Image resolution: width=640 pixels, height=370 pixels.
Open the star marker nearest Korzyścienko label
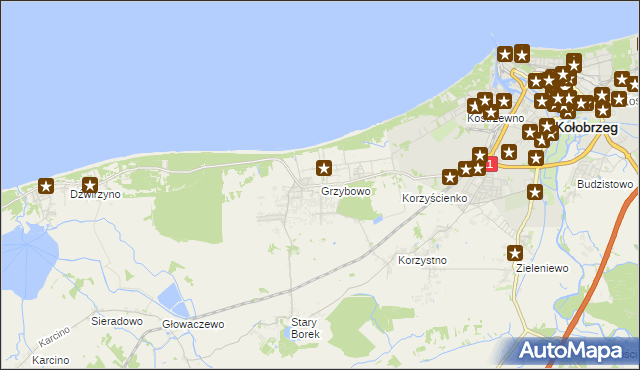tap(450, 177)
